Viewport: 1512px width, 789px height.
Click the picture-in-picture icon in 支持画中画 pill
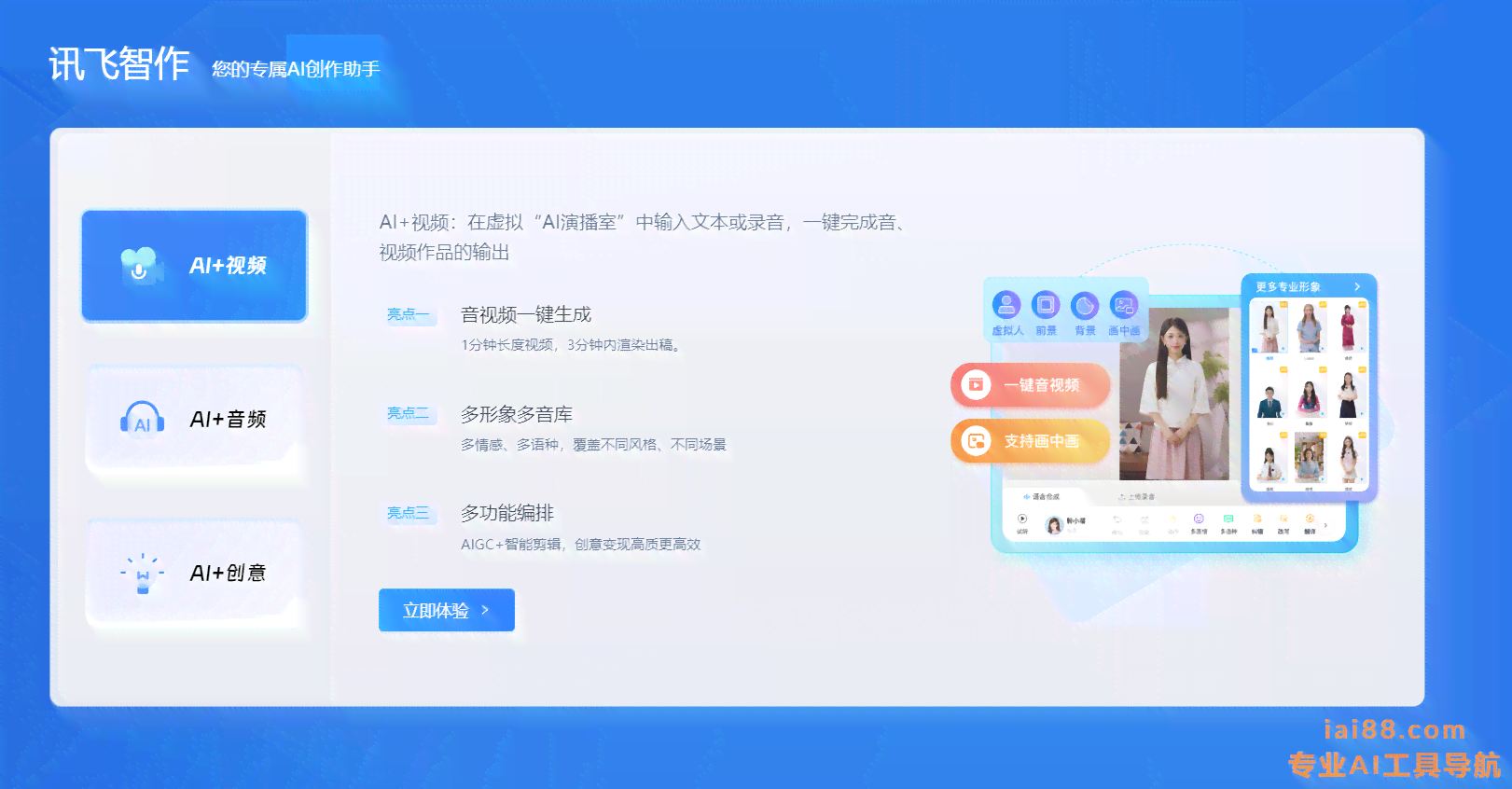[x=976, y=440]
